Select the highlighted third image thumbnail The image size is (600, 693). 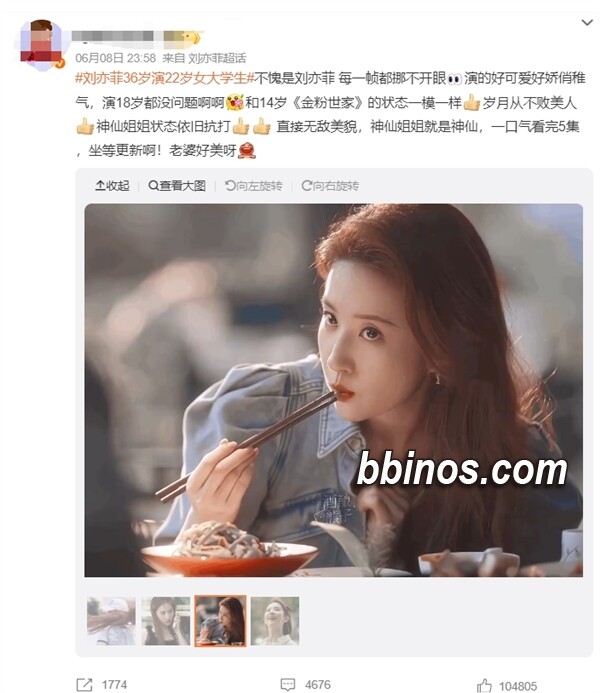tap(220, 621)
